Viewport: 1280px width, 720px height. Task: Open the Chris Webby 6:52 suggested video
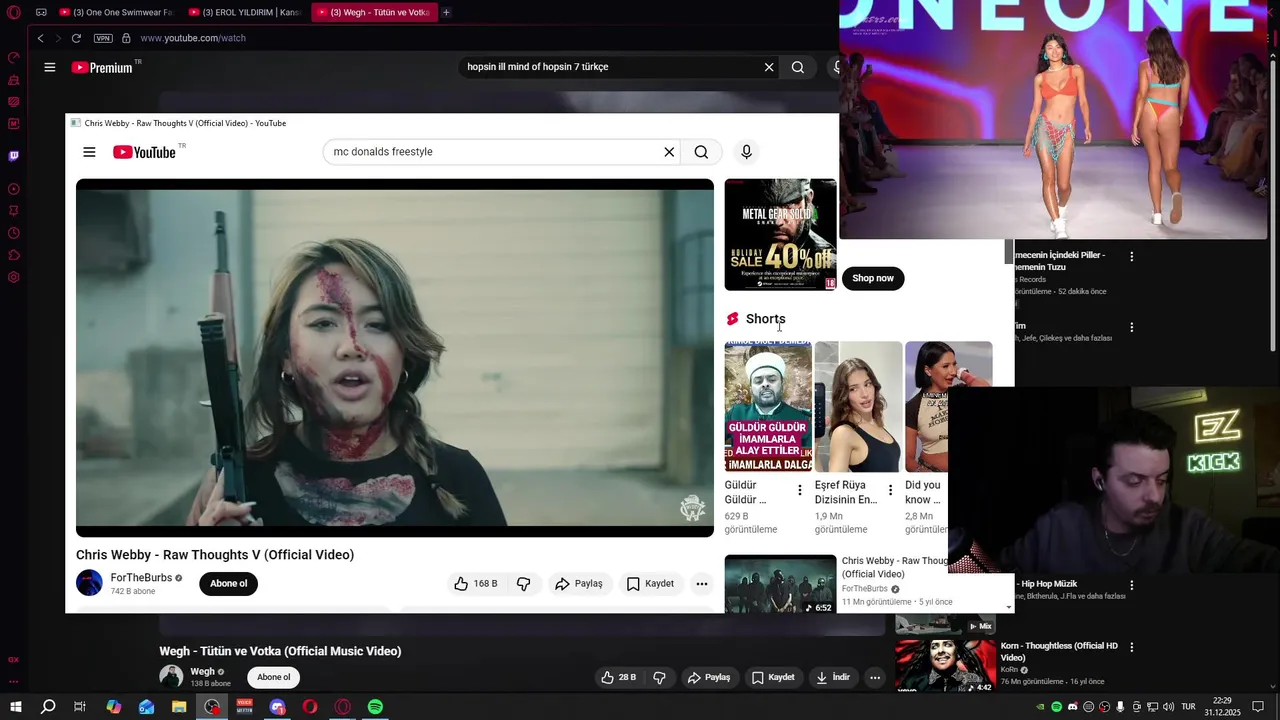(780, 584)
